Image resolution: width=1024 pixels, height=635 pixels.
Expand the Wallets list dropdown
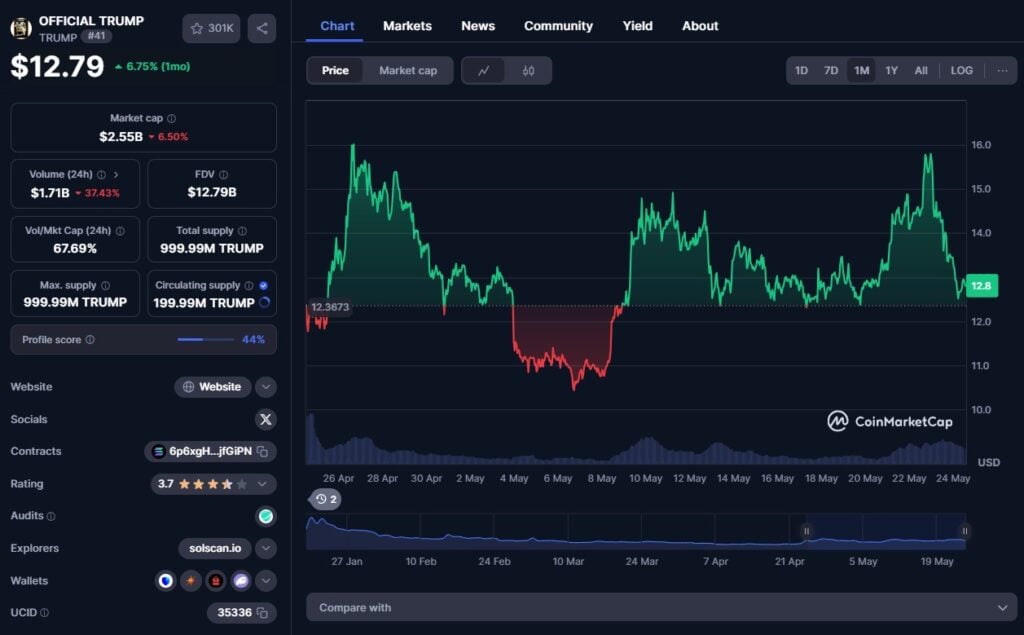point(265,581)
